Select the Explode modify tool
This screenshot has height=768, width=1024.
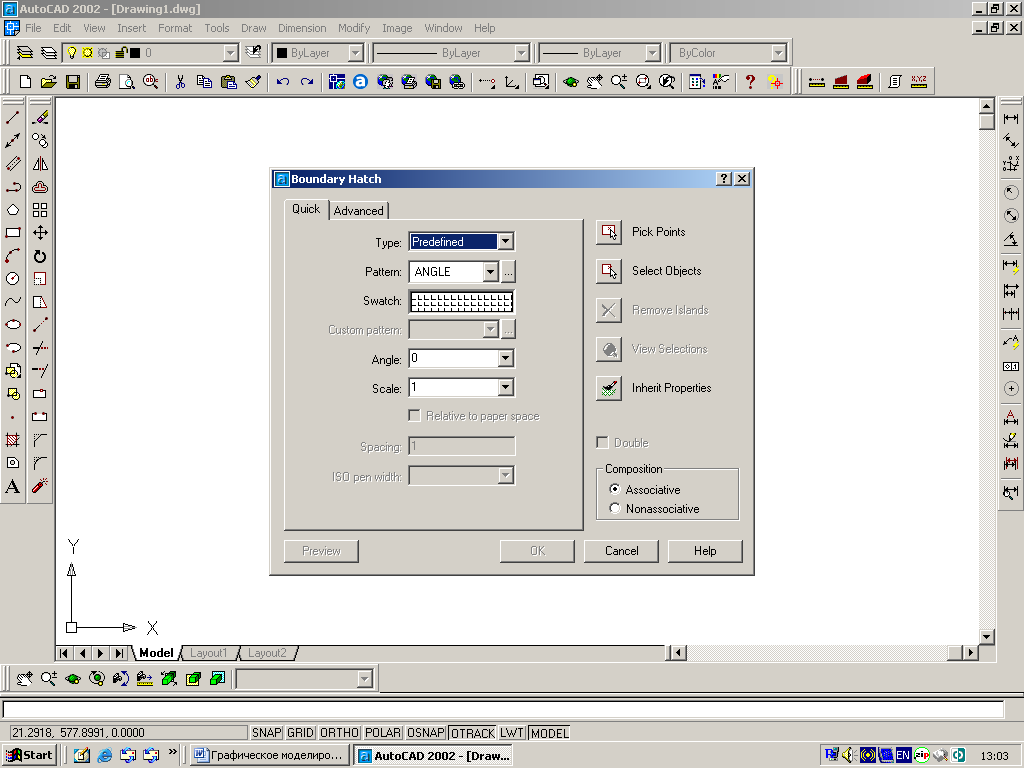click(x=40, y=486)
